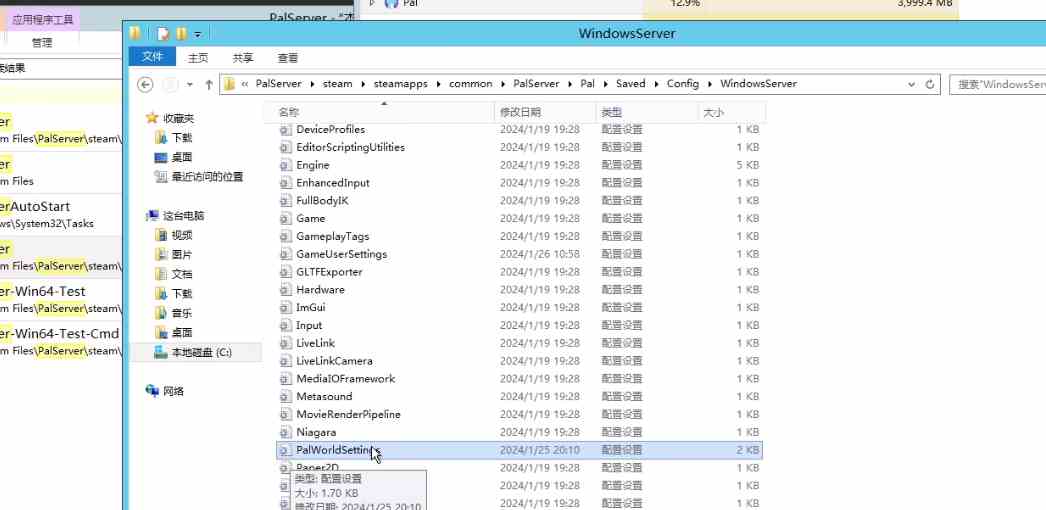Click the 5 KB size of Engine
The image size is (1046, 510).
pos(748,165)
